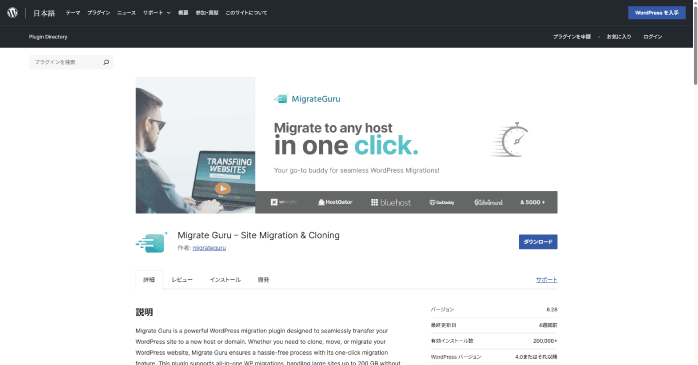Click the Plugin Directory link
Viewport: 698px width, 365px height.
click(x=48, y=37)
